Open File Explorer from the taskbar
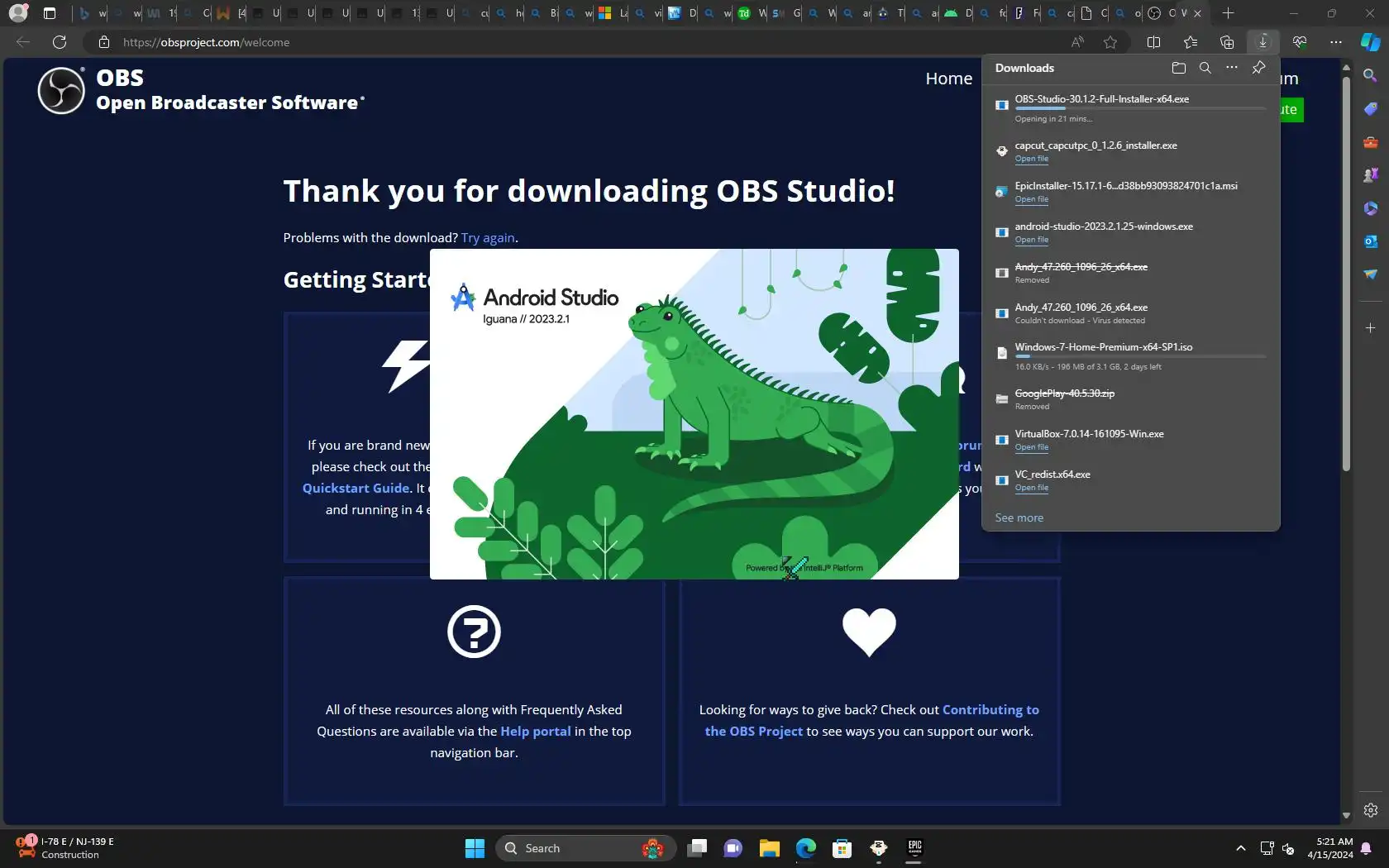1389x868 pixels. (x=770, y=848)
